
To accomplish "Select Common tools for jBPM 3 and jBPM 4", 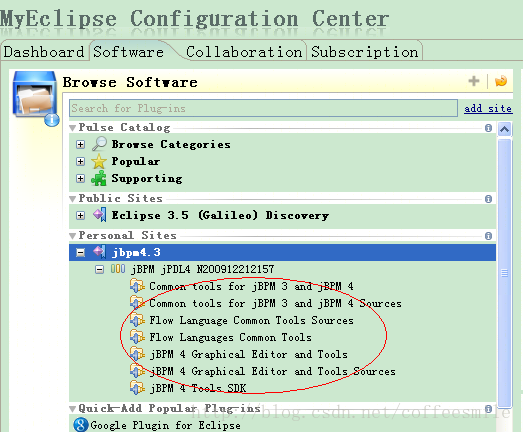I will (251, 286).
